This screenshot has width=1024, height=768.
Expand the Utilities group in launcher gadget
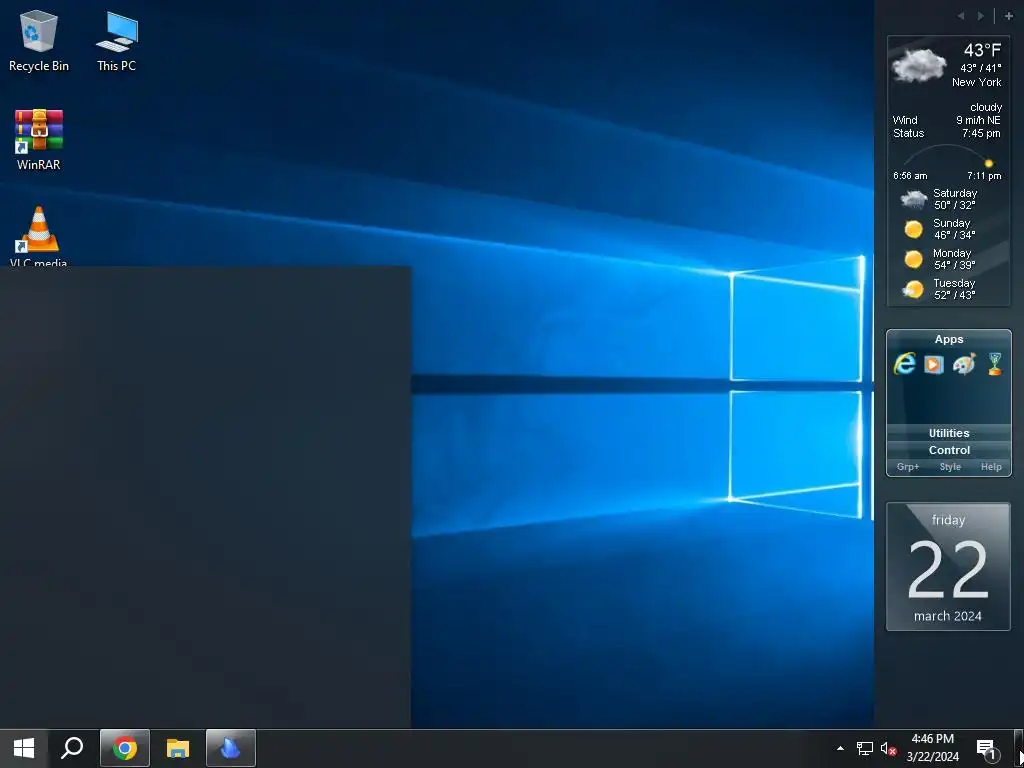tap(949, 433)
